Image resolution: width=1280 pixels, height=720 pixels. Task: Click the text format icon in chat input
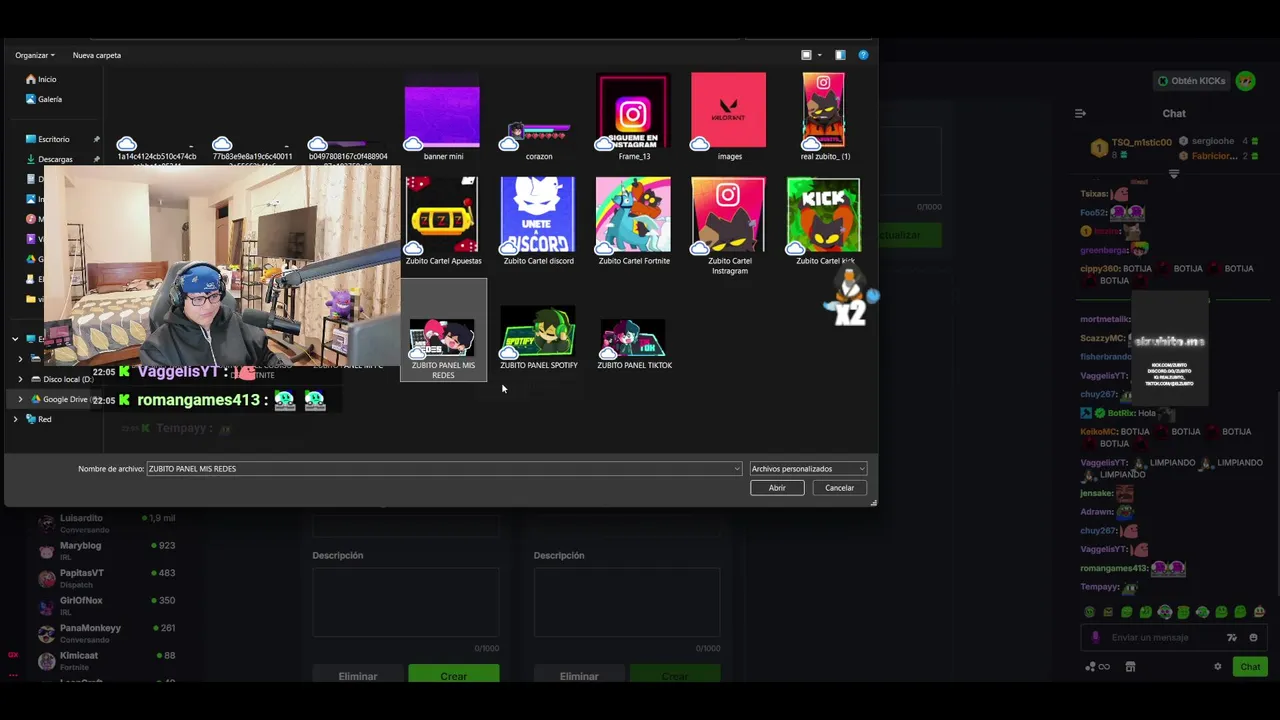coord(1232,637)
